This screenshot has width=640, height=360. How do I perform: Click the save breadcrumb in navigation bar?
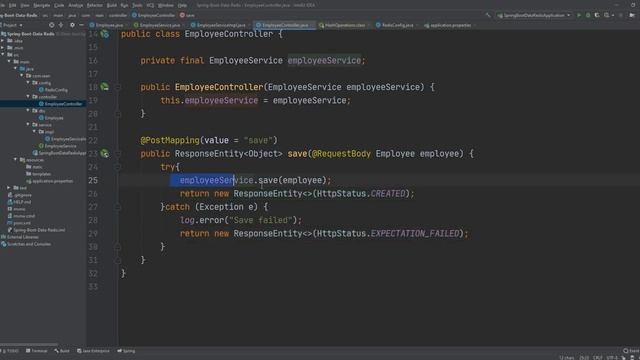click(x=188, y=15)
